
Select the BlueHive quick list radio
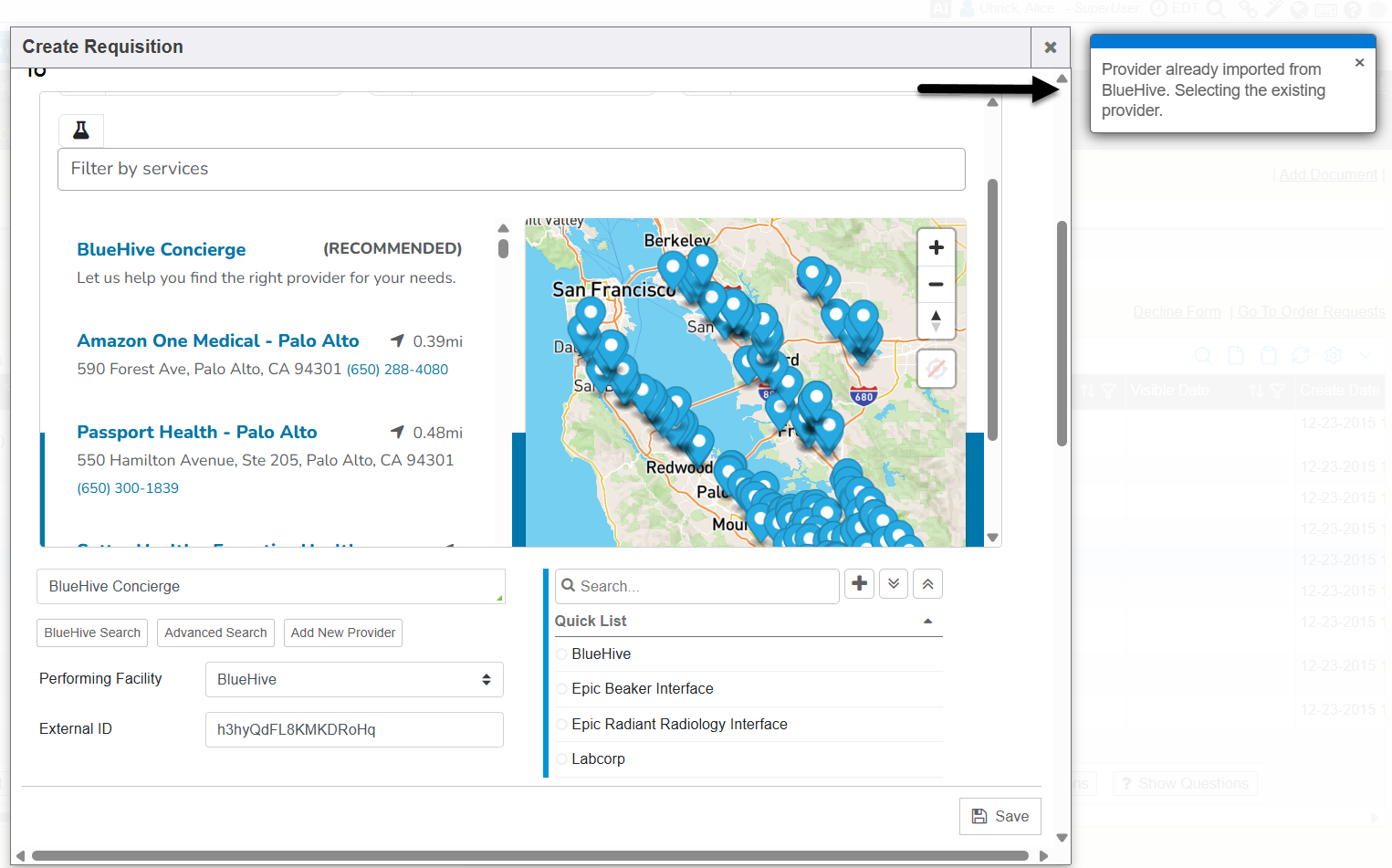coord(561,654)
